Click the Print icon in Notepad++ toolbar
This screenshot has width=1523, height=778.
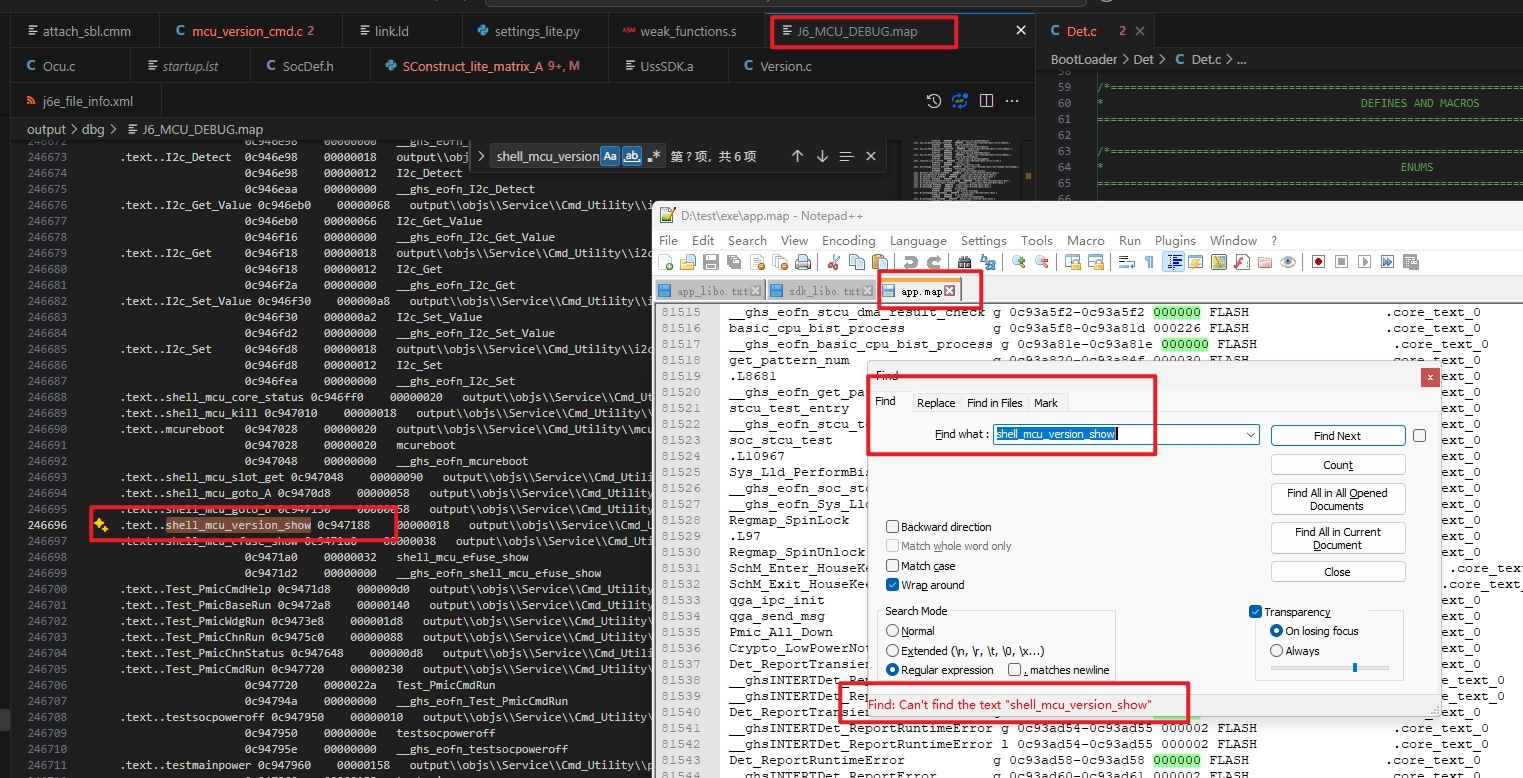tap(802, 262)
